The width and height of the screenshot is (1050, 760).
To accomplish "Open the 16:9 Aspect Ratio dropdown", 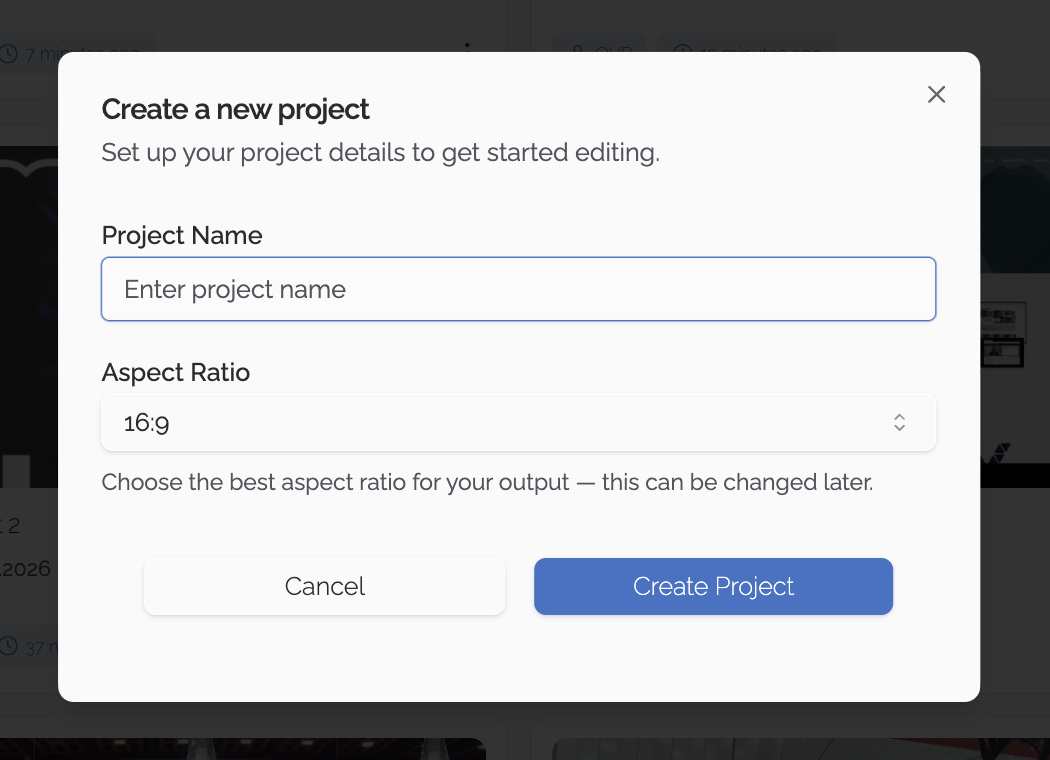I will (518, 422).
